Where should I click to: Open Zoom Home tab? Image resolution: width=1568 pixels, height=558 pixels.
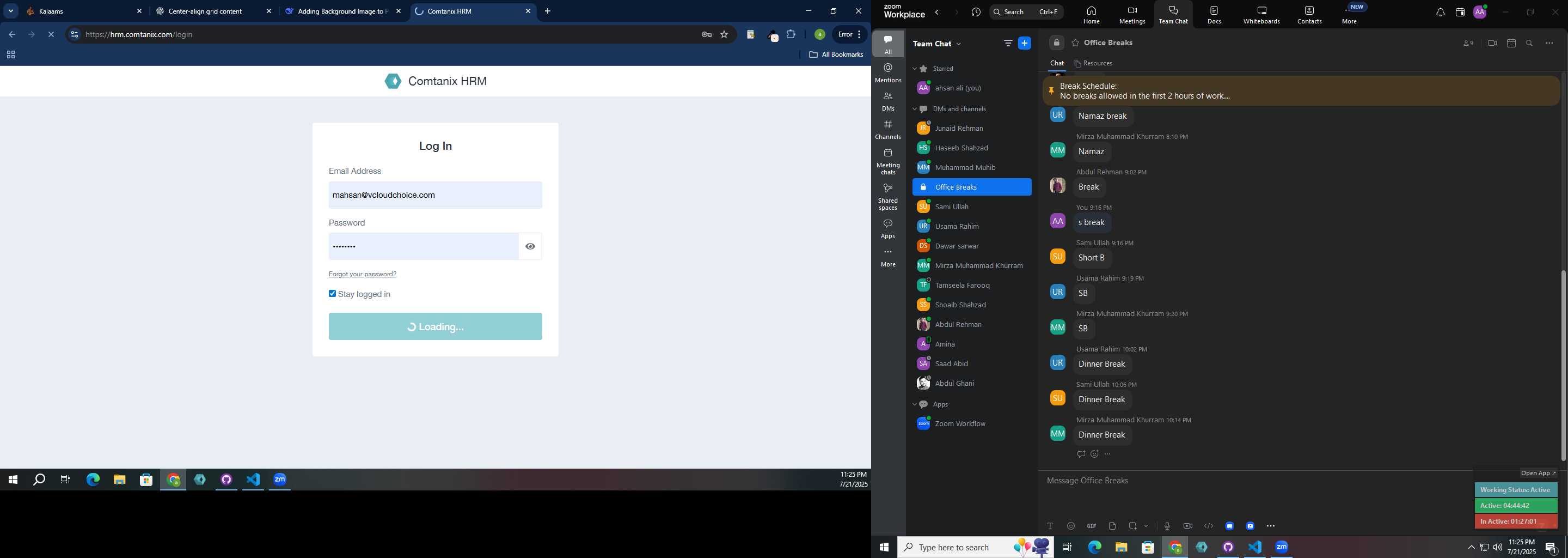1092,15
